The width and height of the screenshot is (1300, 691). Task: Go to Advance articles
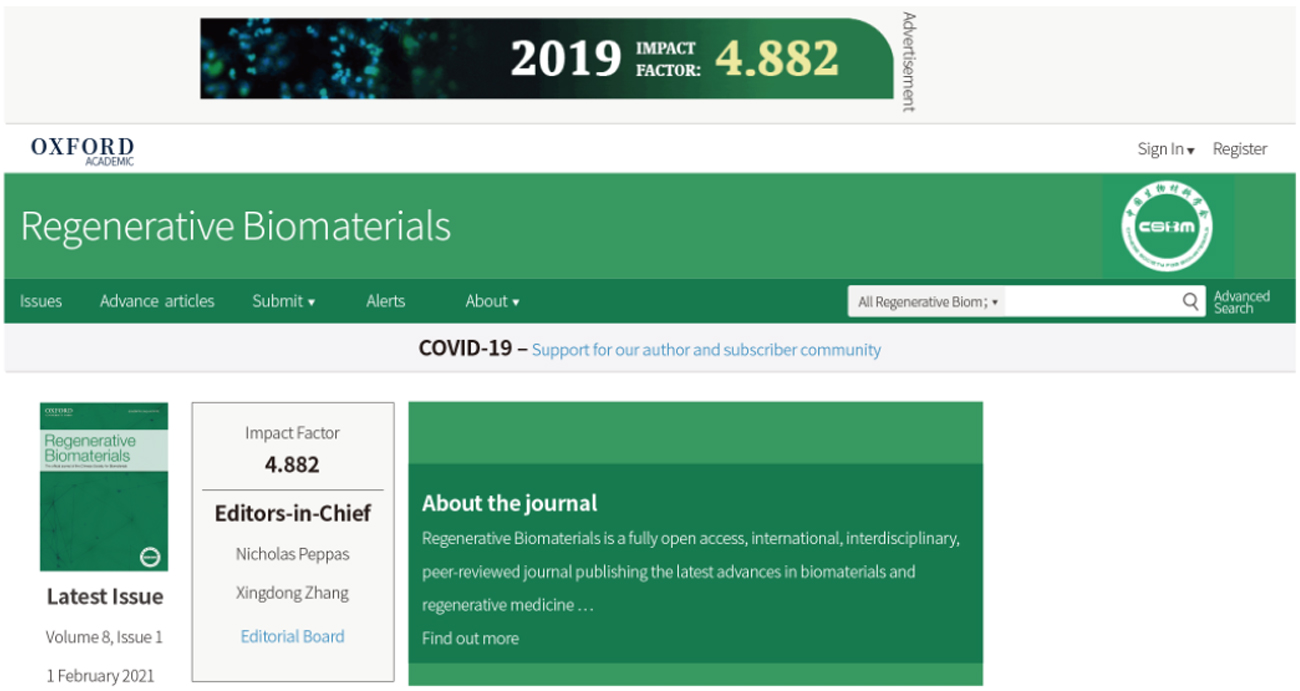click(157, 301)
